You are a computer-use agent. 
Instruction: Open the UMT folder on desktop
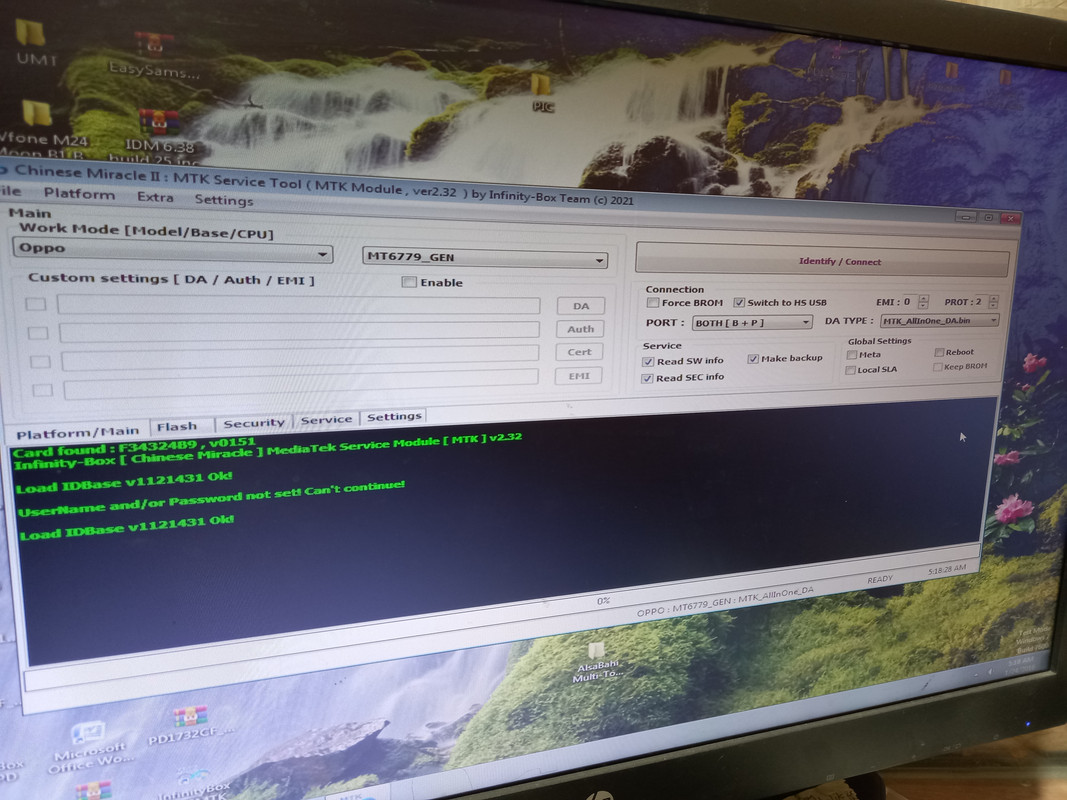pos(31,42)
